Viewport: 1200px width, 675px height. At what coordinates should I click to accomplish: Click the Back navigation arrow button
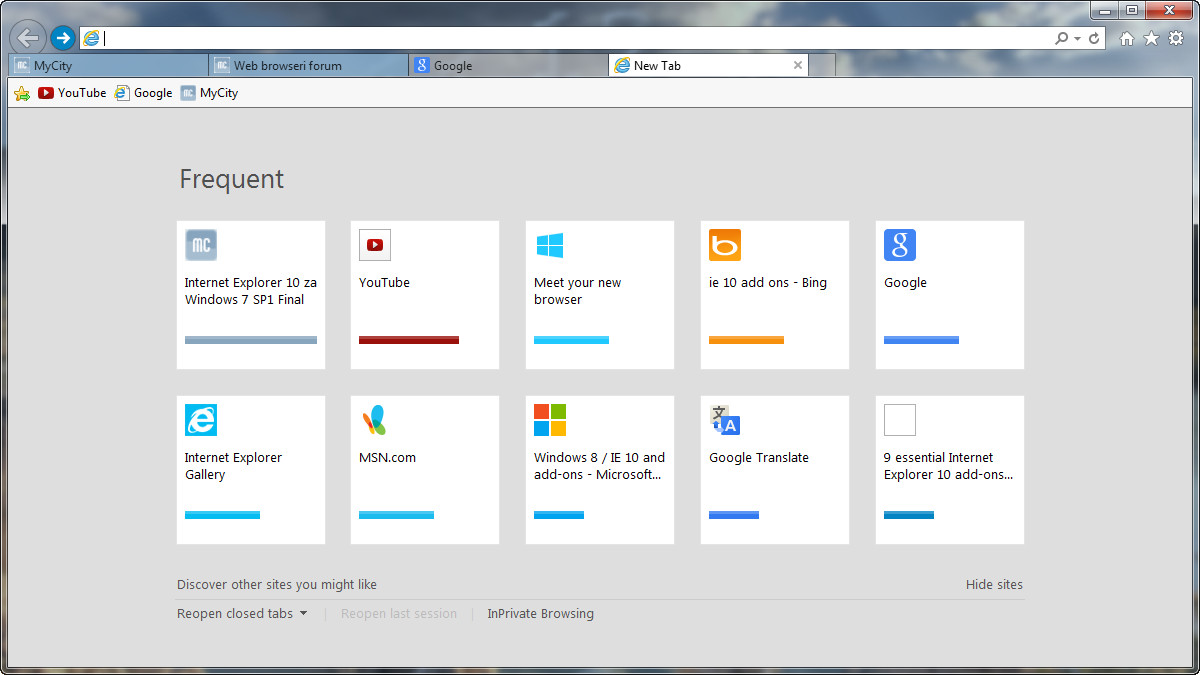[28, 38]
